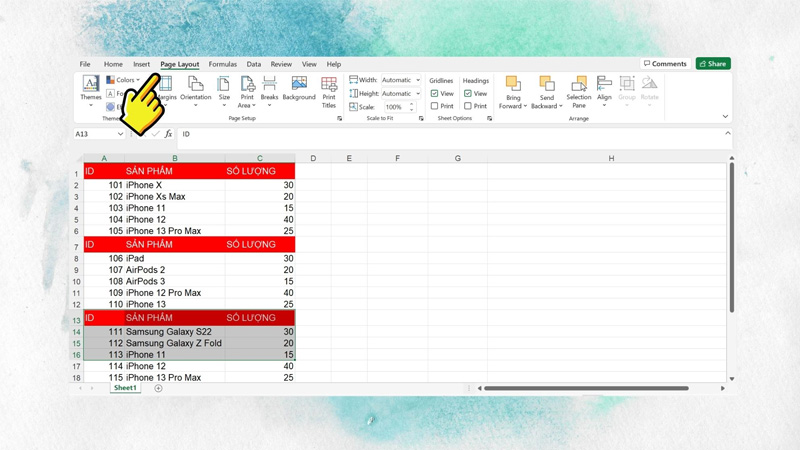Viewport: 800px width, 450px height.
Task: Click the horizontal scrollbar thumb
Action: 586,388
